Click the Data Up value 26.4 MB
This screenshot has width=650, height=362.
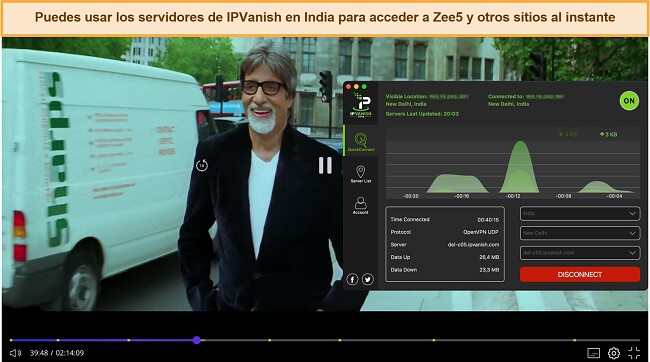coord(489,257)
